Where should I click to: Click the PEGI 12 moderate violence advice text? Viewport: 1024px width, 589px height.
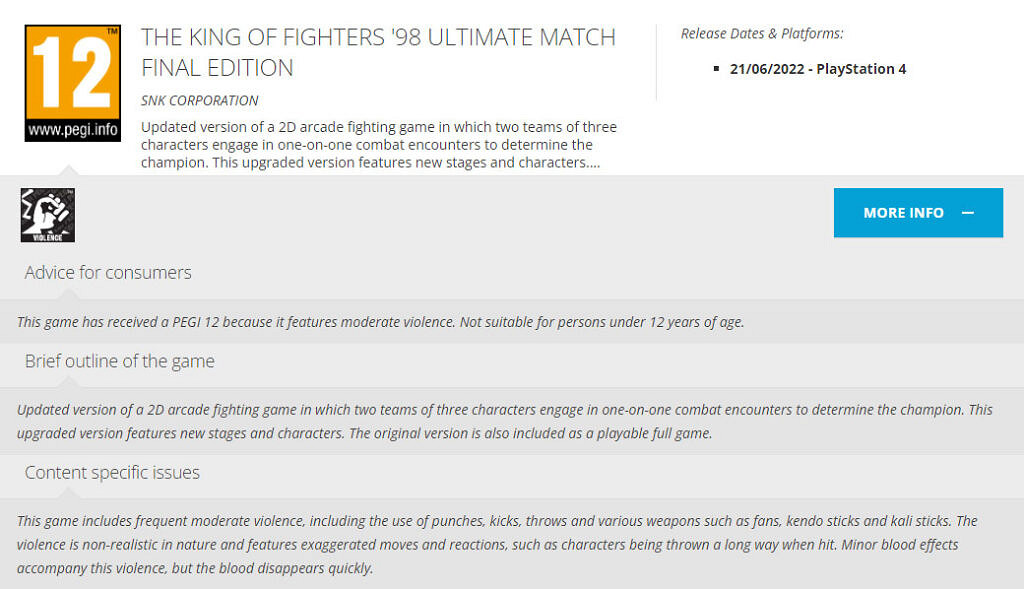380,322
